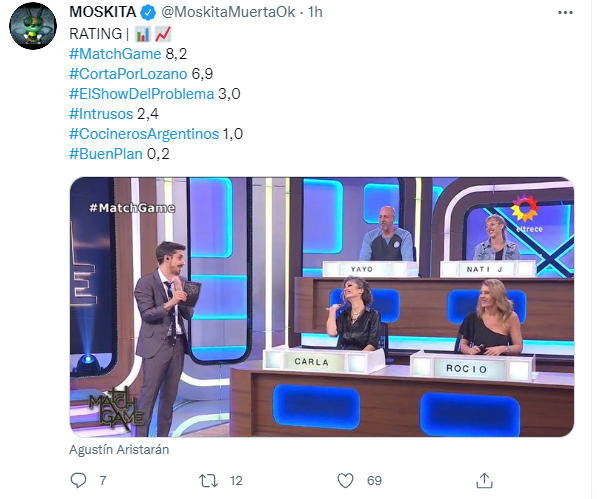
Task: Open the three-dot more options menu
Action: tap(565, 13)
